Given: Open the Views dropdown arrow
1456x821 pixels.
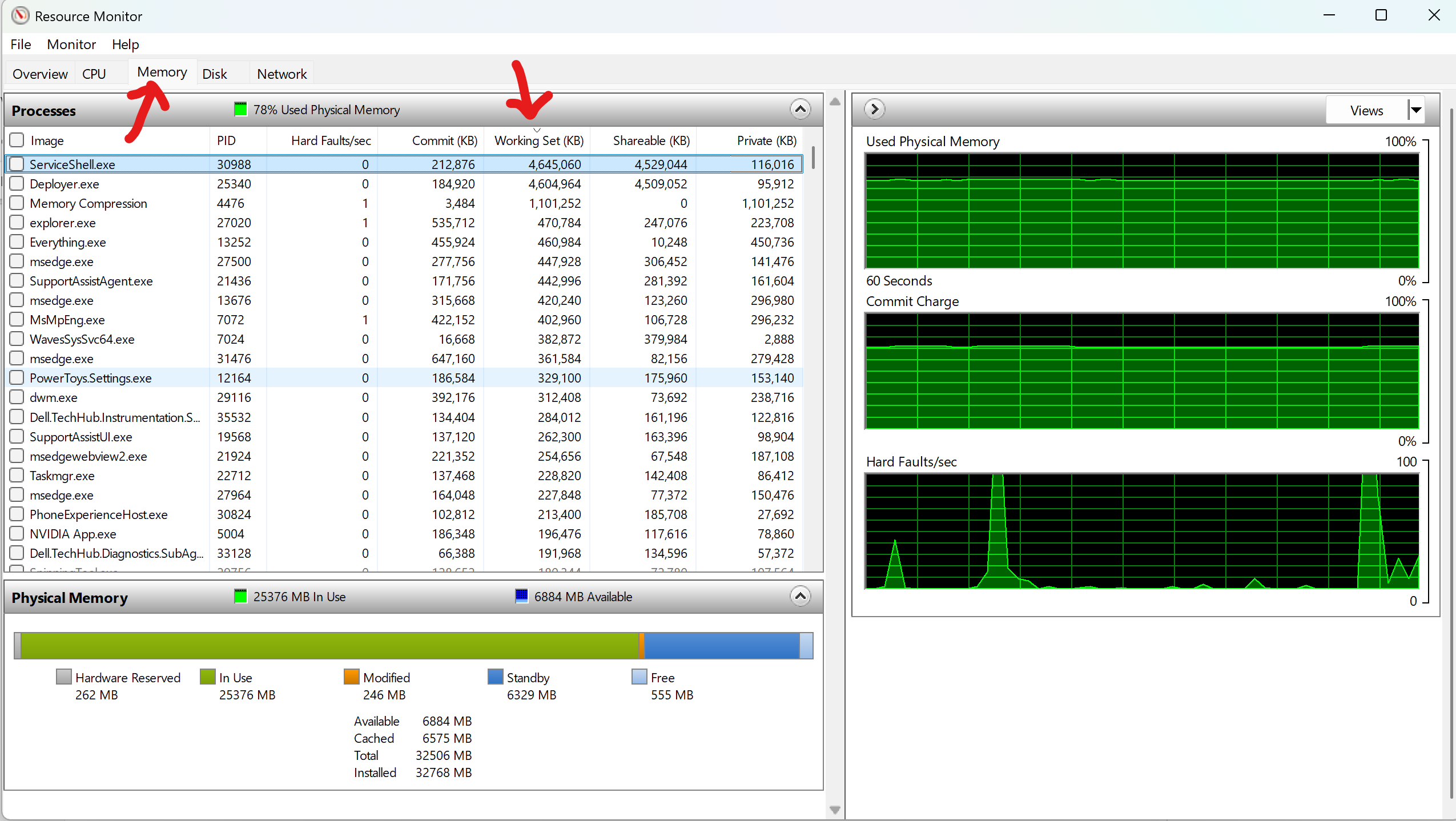Looking at the screenshot, I should point(1416,110).
